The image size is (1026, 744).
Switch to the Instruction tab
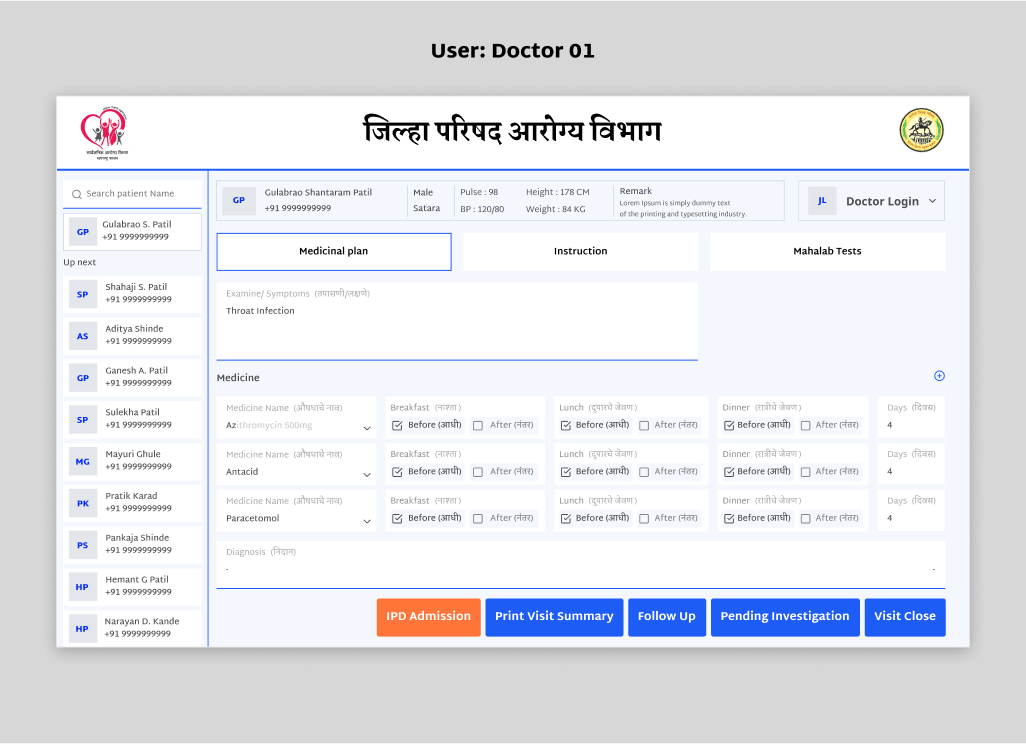[580, 252]
